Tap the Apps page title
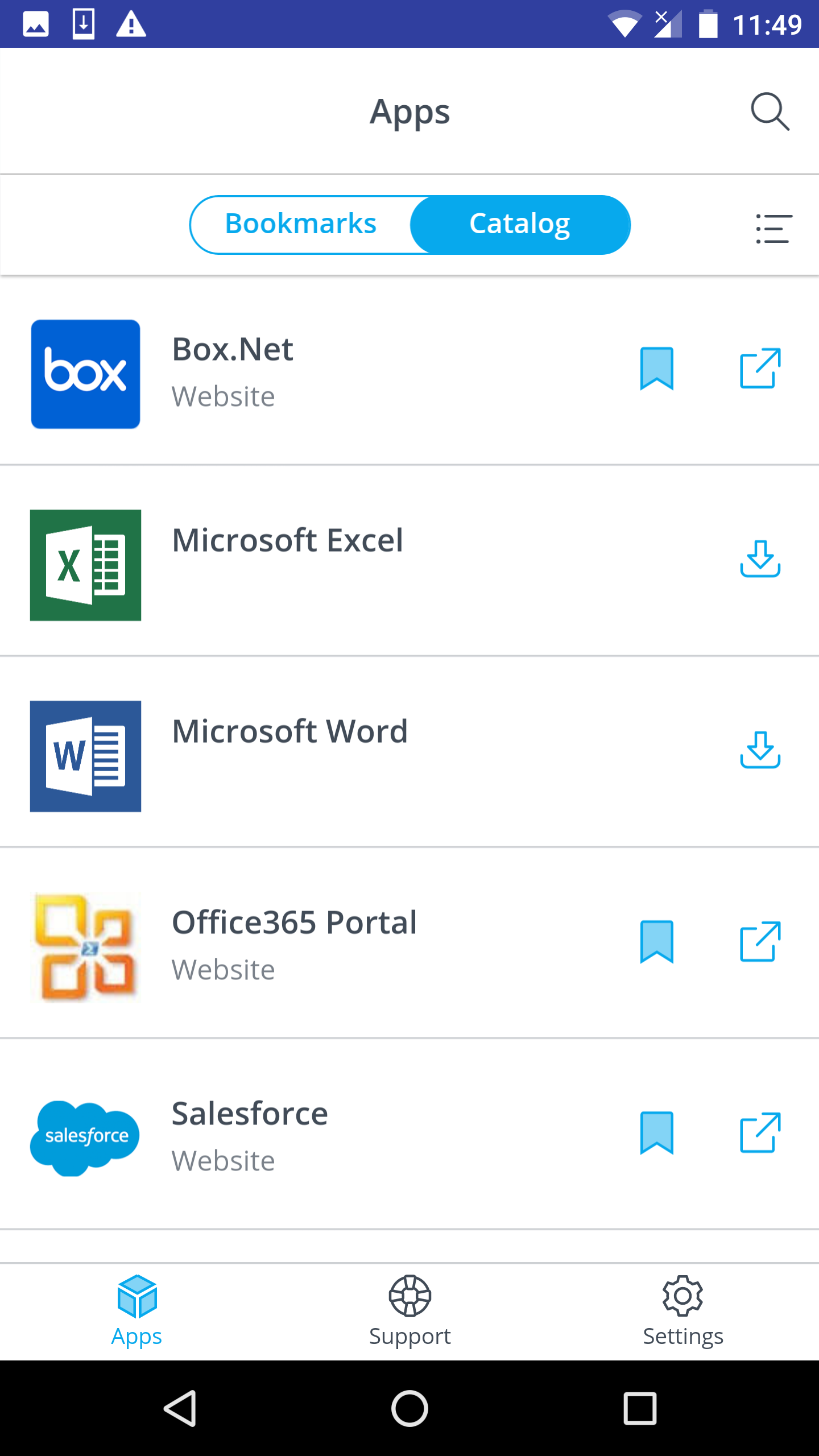 pos(409,113)
